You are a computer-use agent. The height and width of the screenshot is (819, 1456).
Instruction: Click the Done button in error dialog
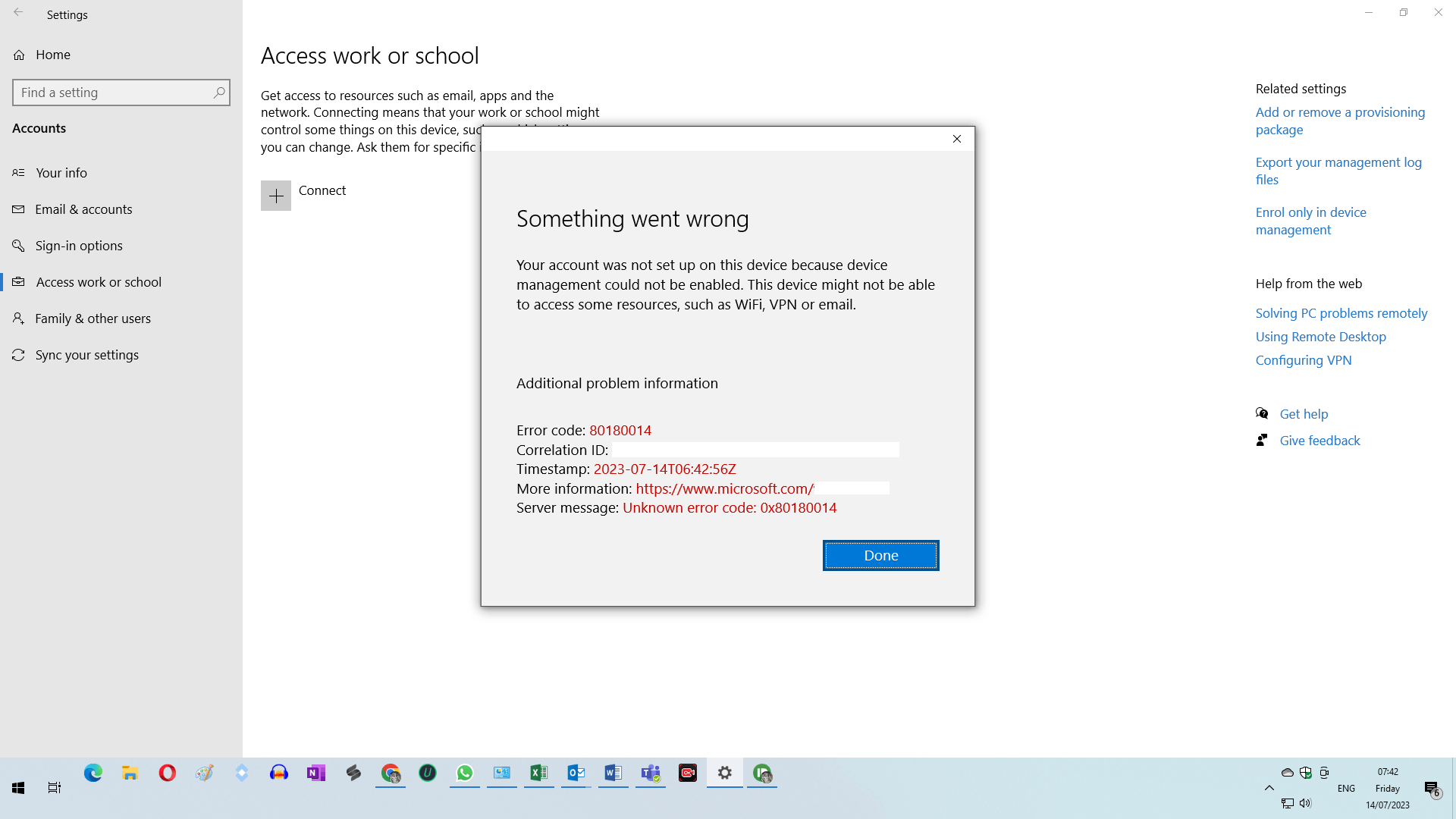pyautogui.click(x=880, y=555)
